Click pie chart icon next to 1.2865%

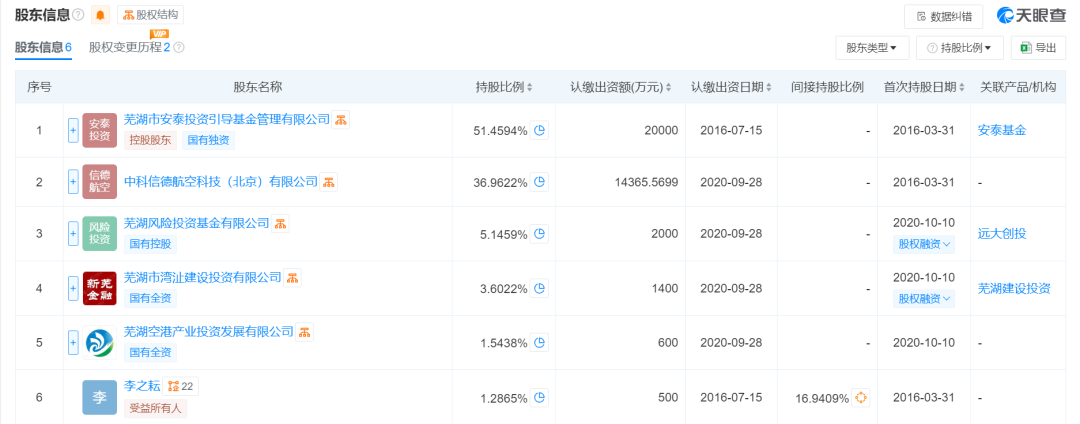pos(540,397)
